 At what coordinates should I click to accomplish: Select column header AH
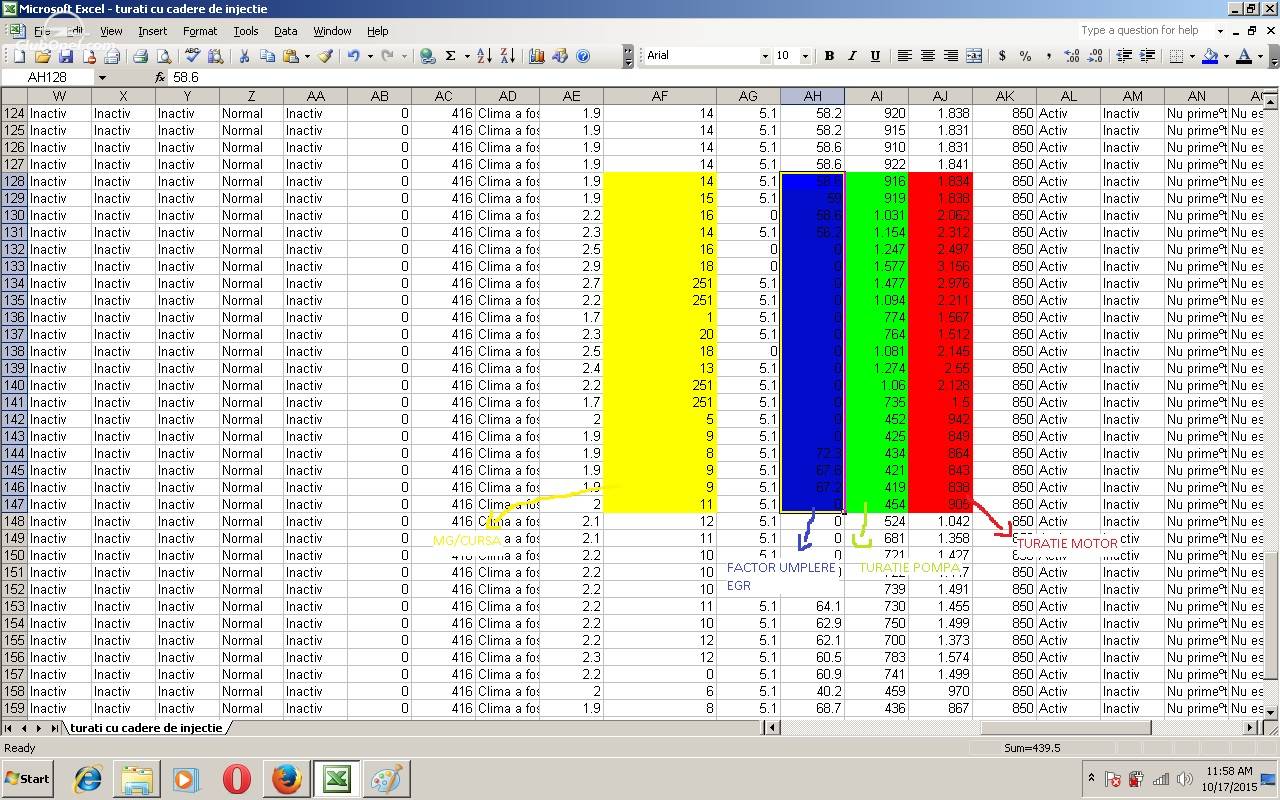pos(812,96)
